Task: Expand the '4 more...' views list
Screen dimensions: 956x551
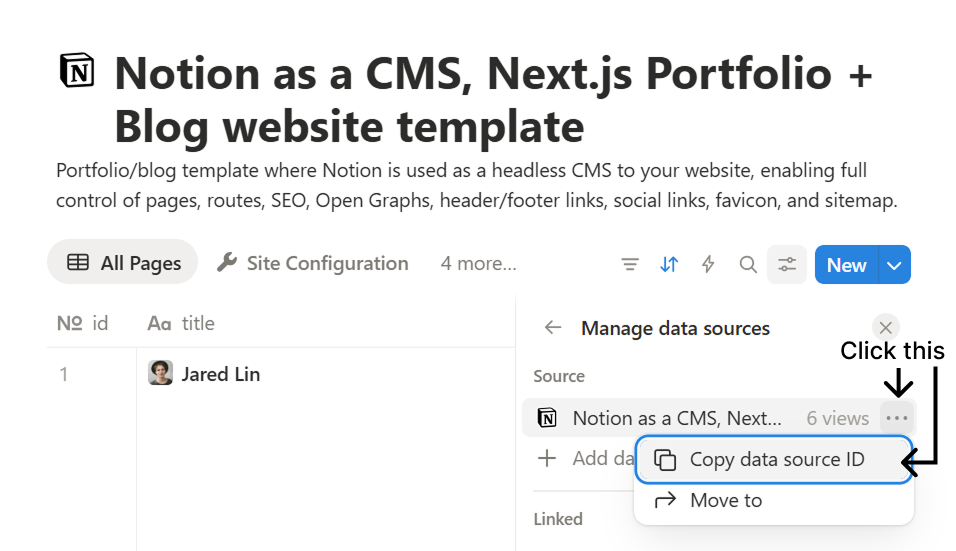Action: [x=478, y=264]
